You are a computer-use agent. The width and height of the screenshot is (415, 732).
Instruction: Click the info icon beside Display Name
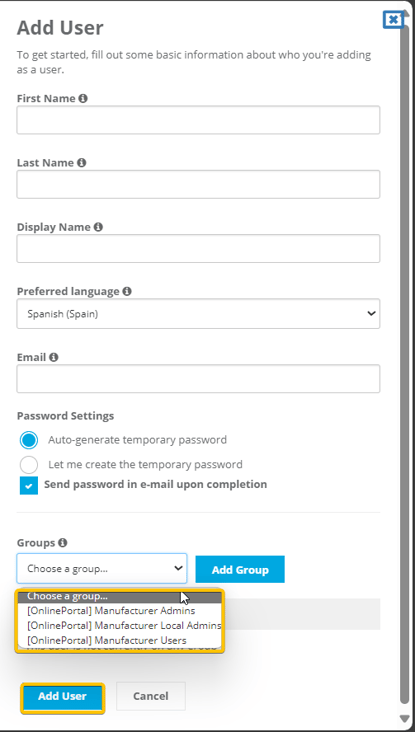(x=98, y=227)
